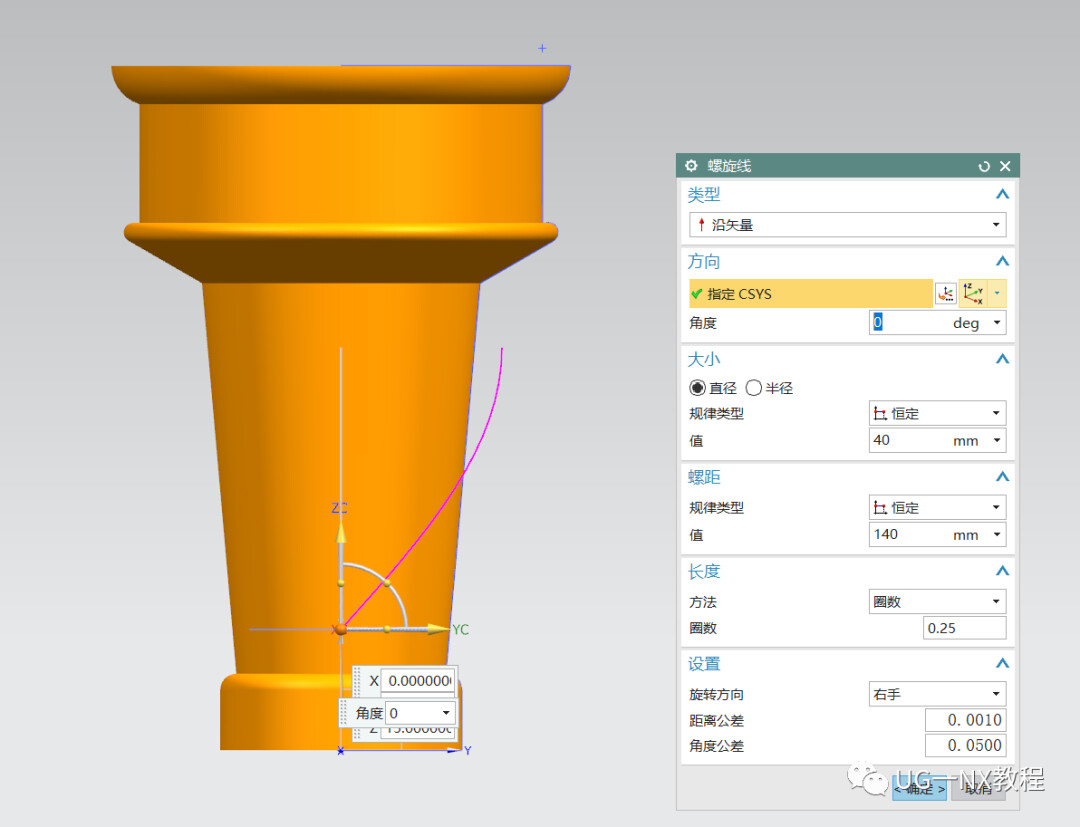Select the 半径 radio button
This screenshot has height=827, width=1080.
point(754,388)
